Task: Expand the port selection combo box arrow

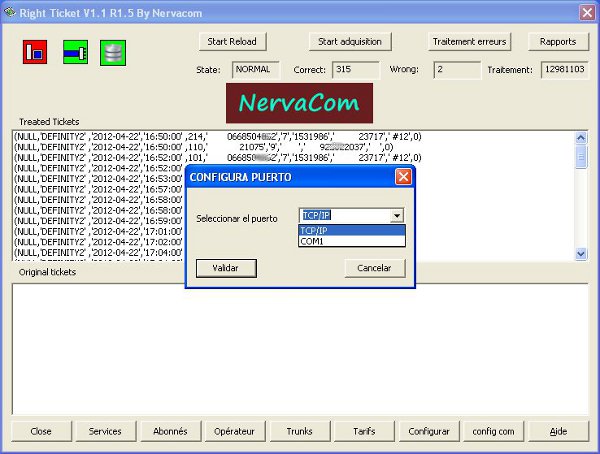Action: 397,216
